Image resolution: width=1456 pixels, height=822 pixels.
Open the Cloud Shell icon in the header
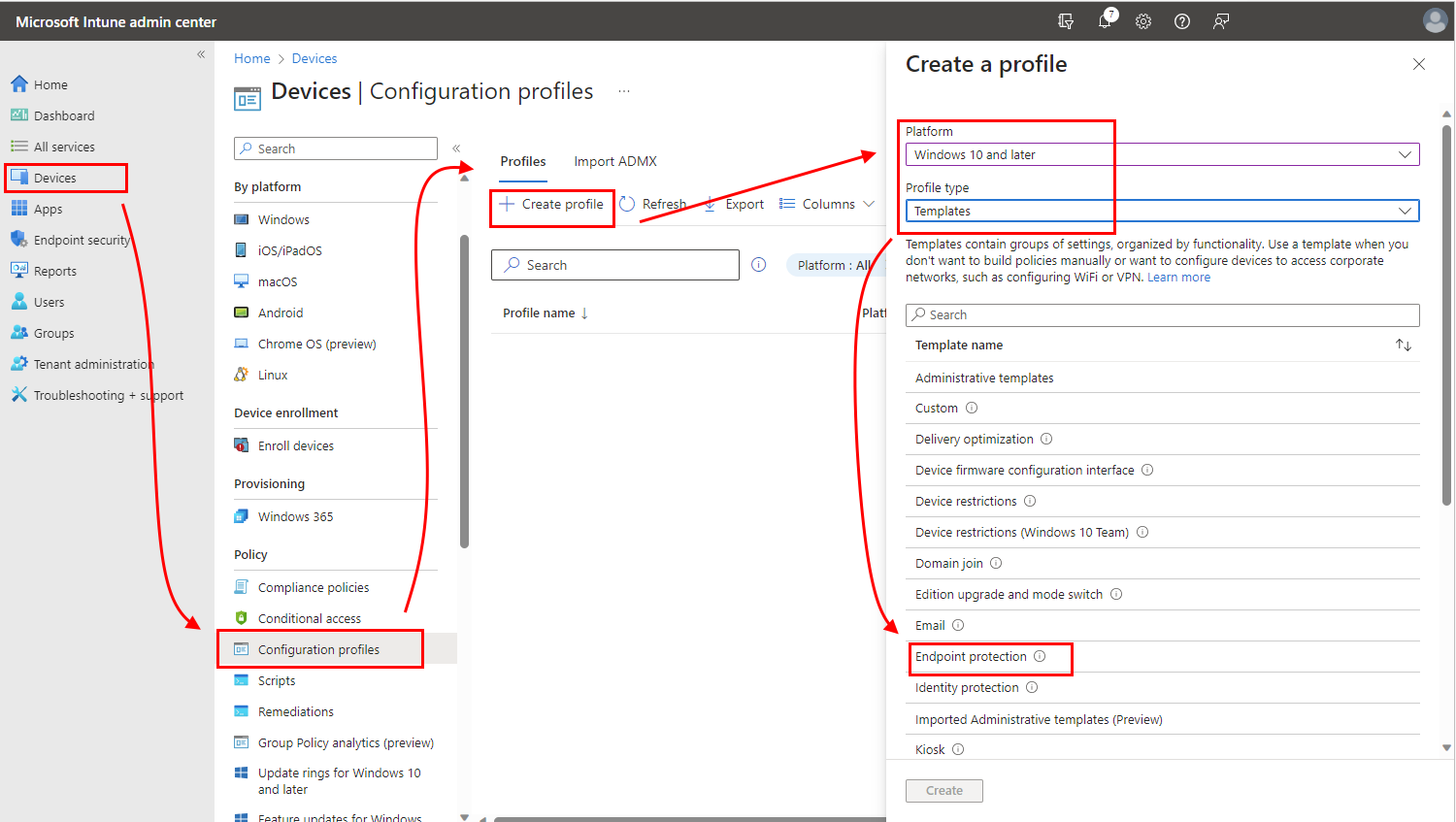[1066, 20]
